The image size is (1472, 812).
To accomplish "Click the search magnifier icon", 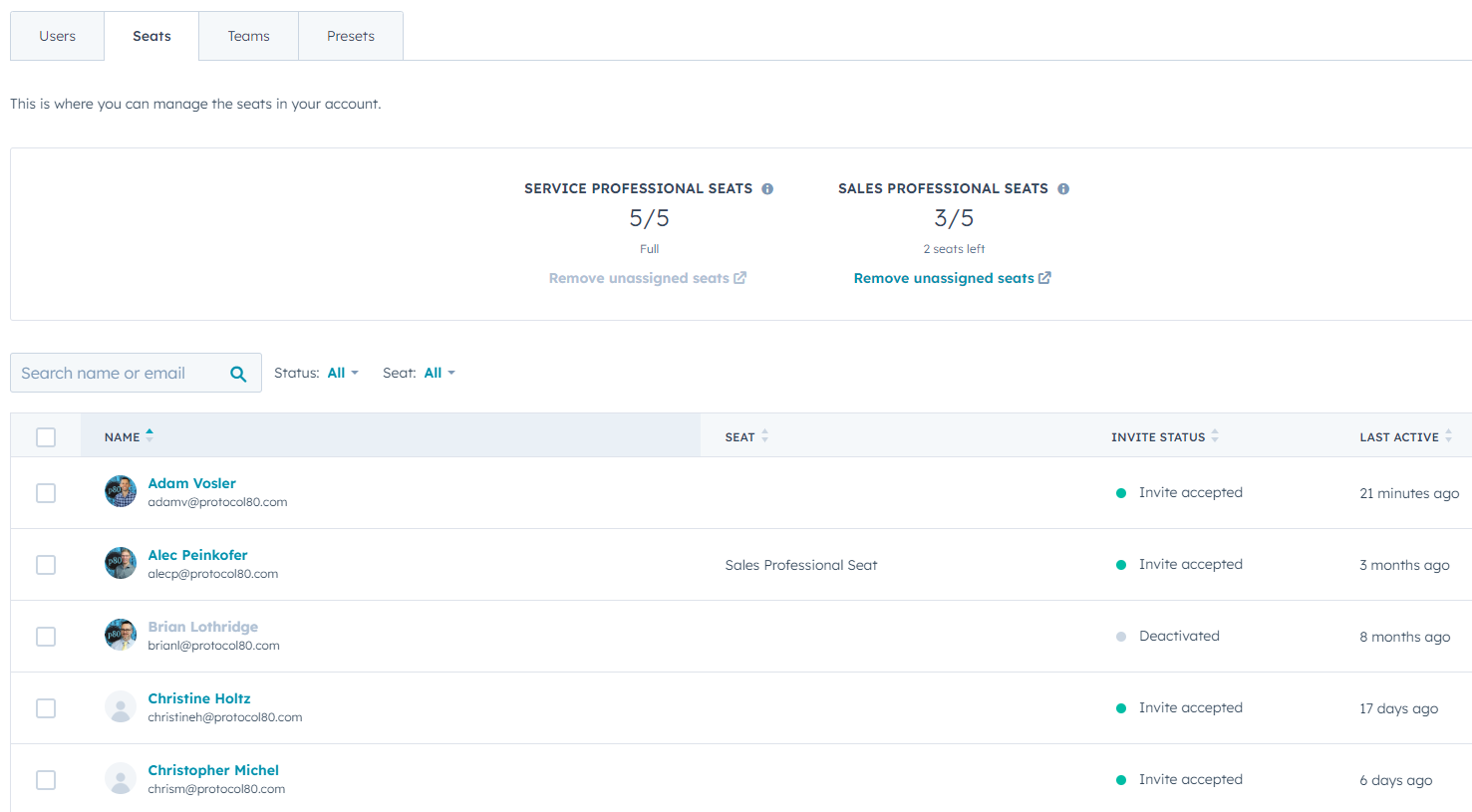I will pos(238,372).
